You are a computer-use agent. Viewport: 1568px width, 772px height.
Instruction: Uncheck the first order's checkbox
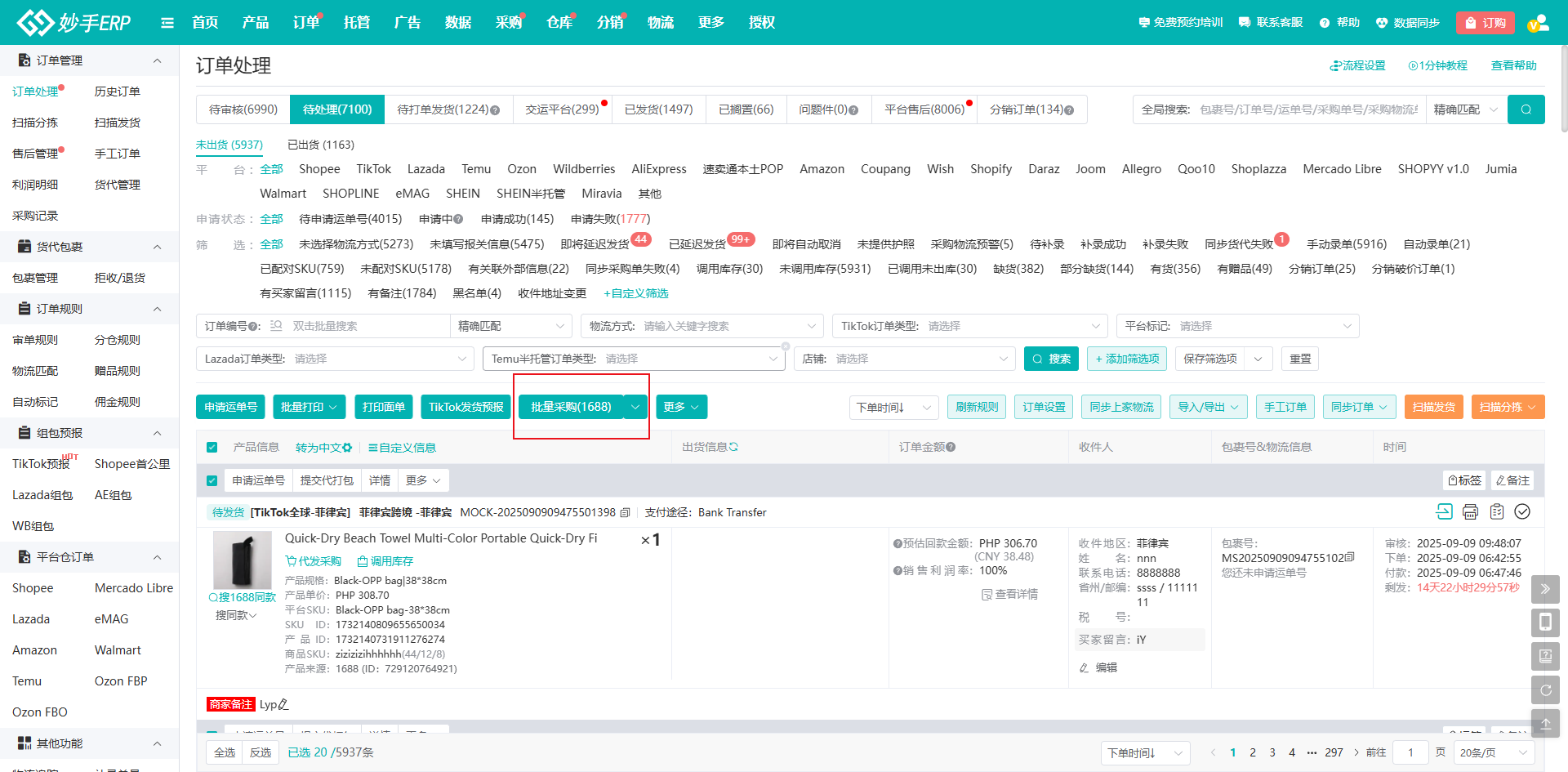(x=212, y=480)
